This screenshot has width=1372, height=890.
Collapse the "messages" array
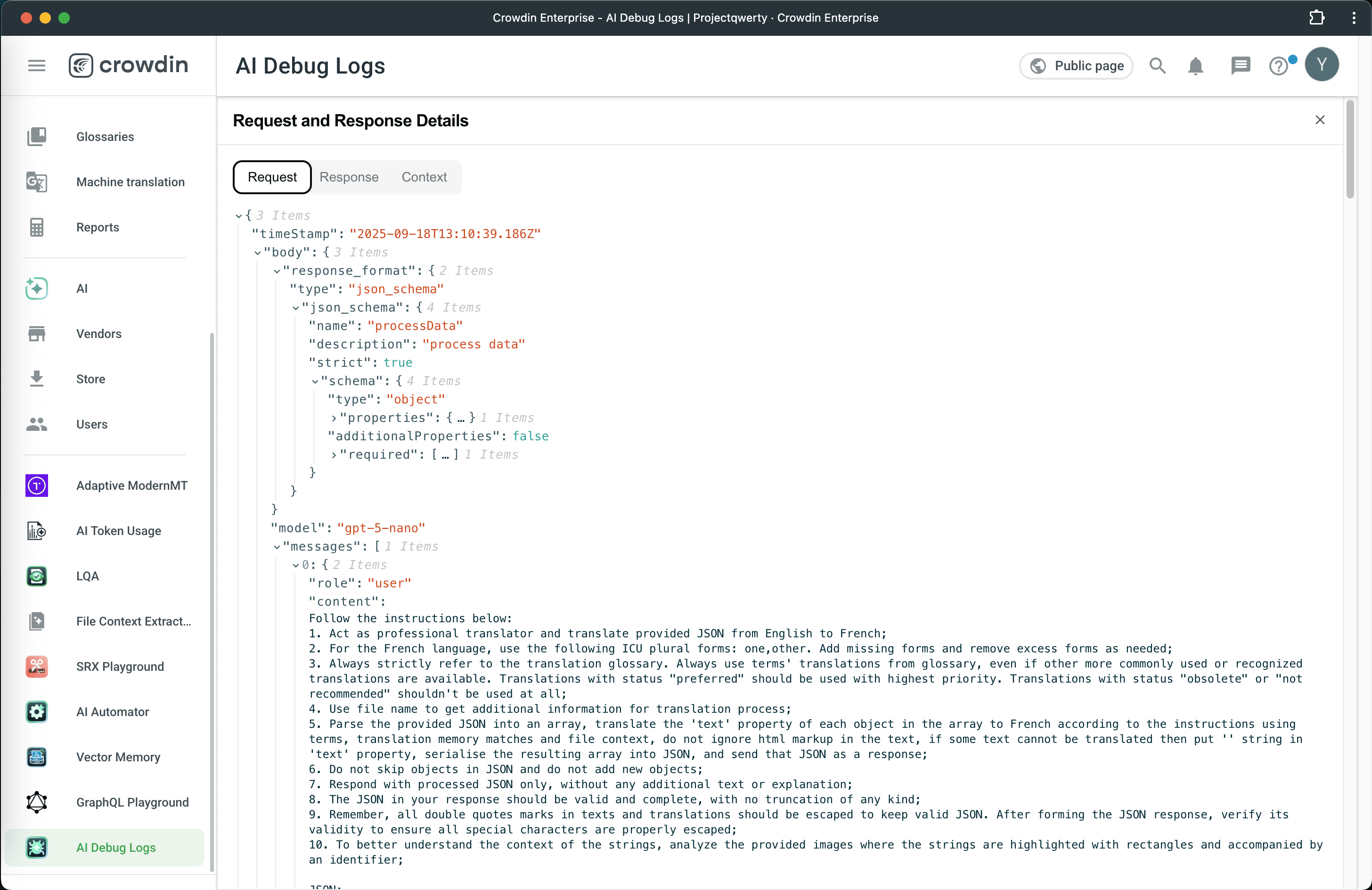tap(277, 547)
